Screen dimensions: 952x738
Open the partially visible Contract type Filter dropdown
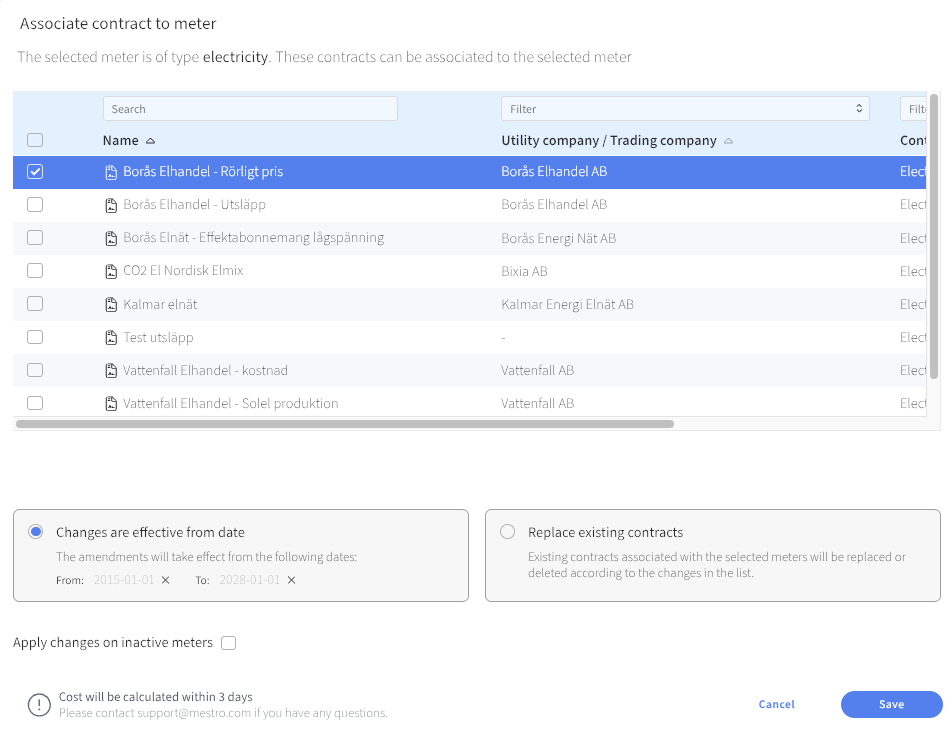[914, 109]
